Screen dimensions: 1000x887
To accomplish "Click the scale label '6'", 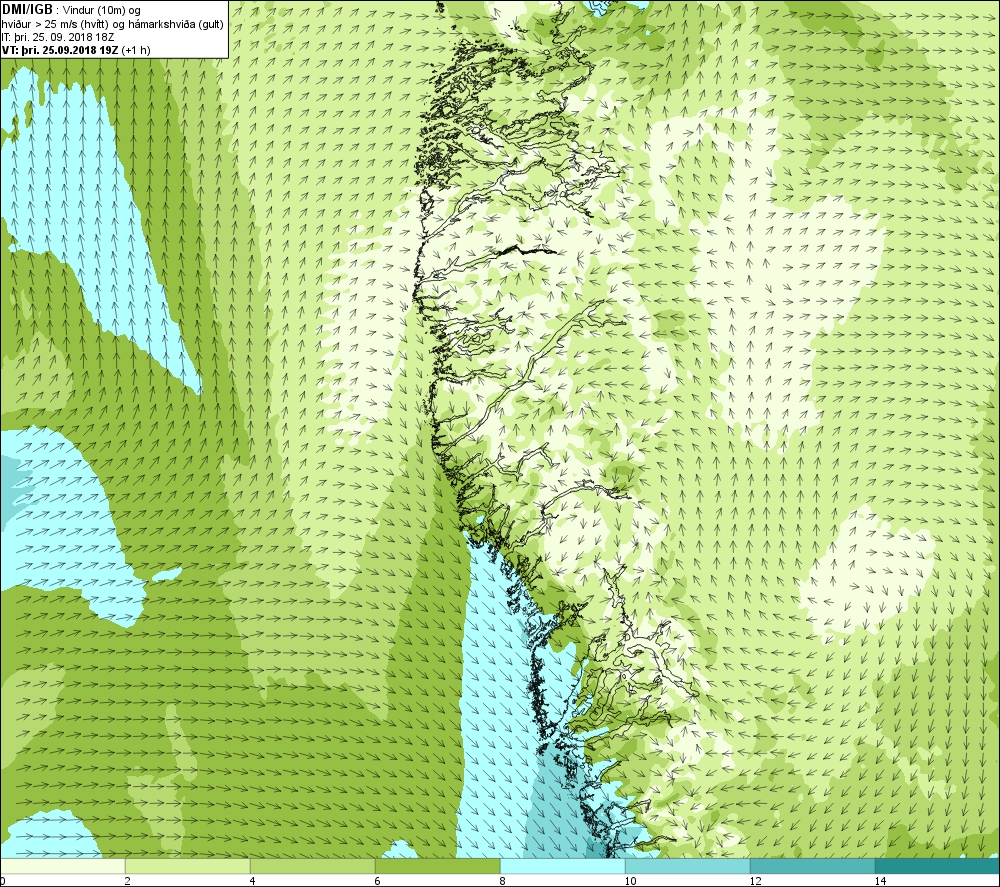I will pyautogui.click(x=378, y=881).
